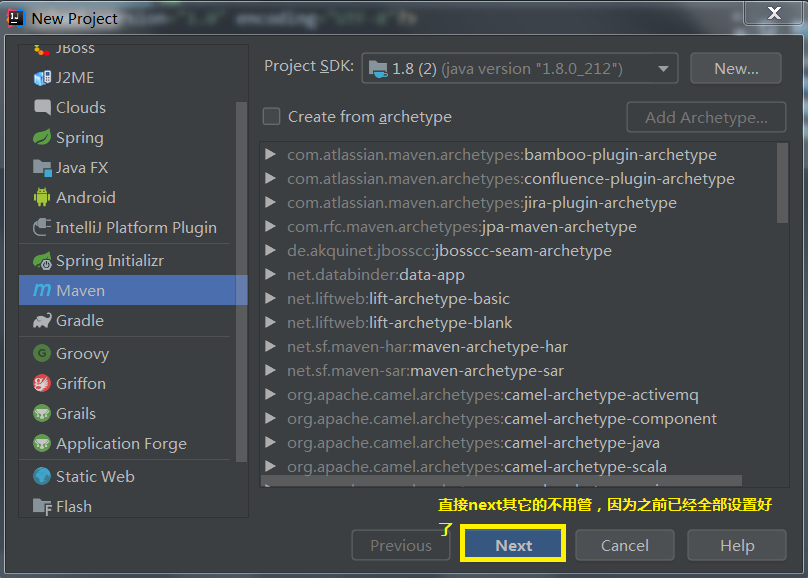Viewport: 808px width, 578px height.
Task: Click the Cancel button
Action: pyautogui.click(x=625, y=545)
